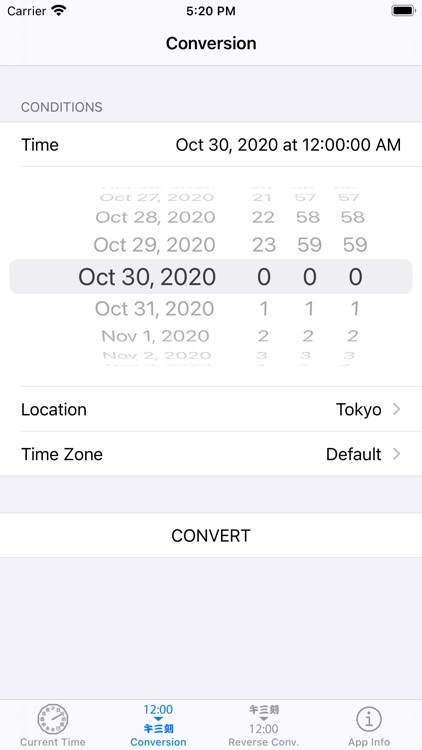Screen dimensions: 422x750
Task: Click the CONVERT button
Action: [211, 535]
